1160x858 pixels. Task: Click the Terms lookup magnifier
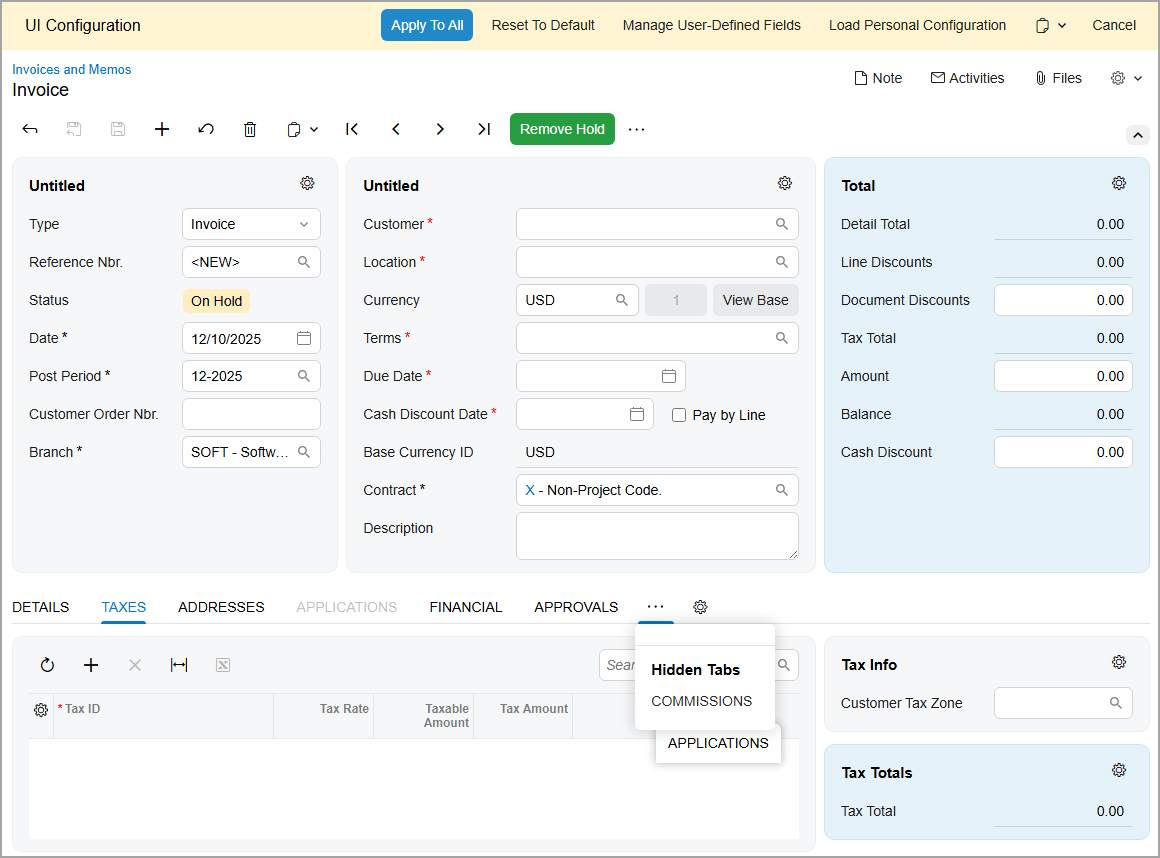pyautogui.click(x=782, y=338)
